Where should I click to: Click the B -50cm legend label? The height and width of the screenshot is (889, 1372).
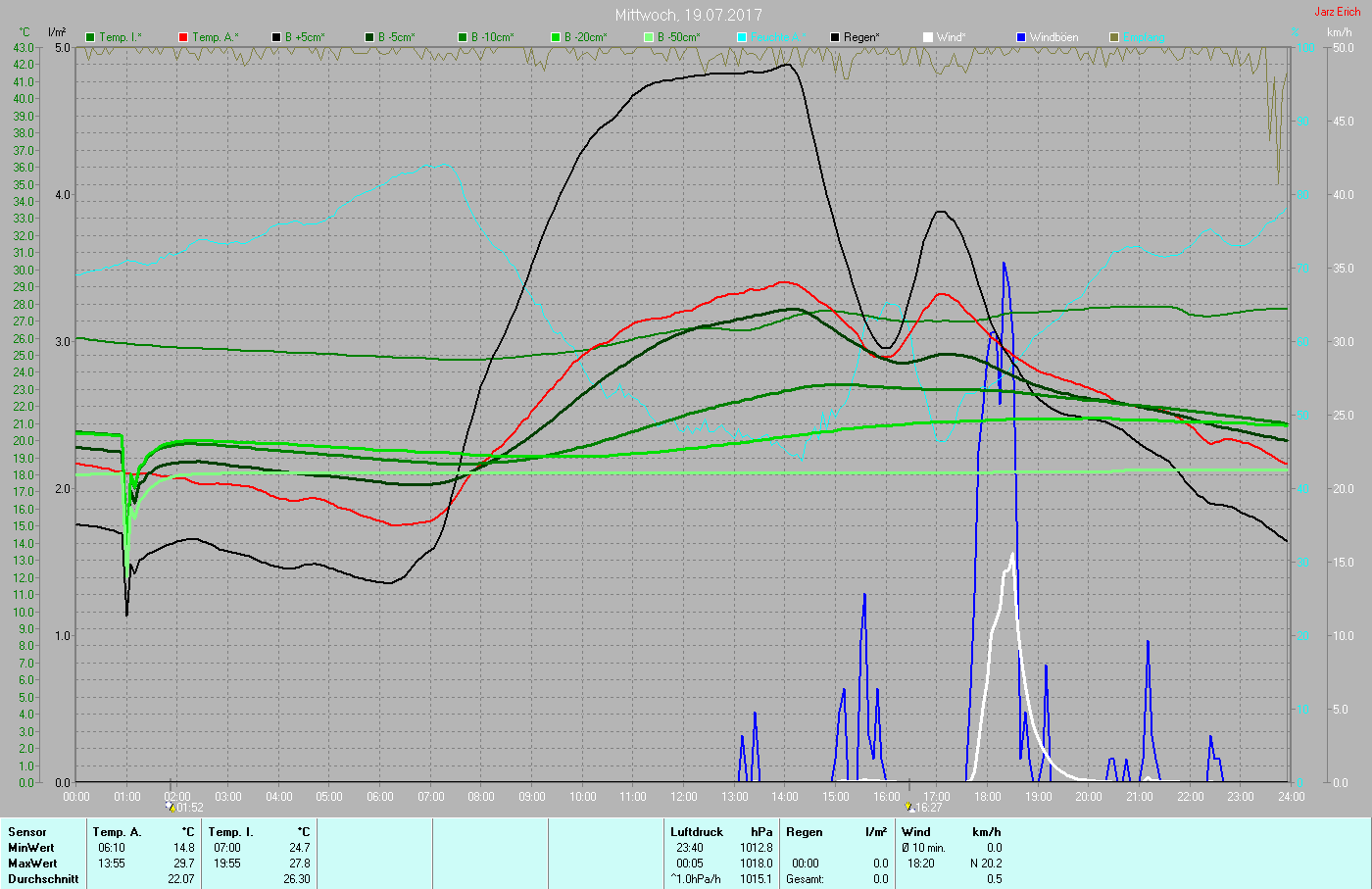(x=678, y=37)
